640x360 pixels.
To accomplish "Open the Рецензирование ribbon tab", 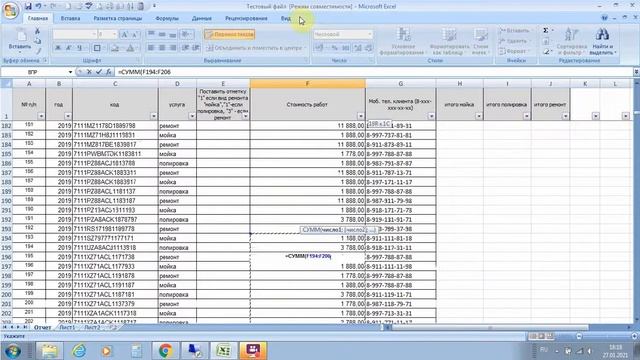I will (x=246, y=18).
